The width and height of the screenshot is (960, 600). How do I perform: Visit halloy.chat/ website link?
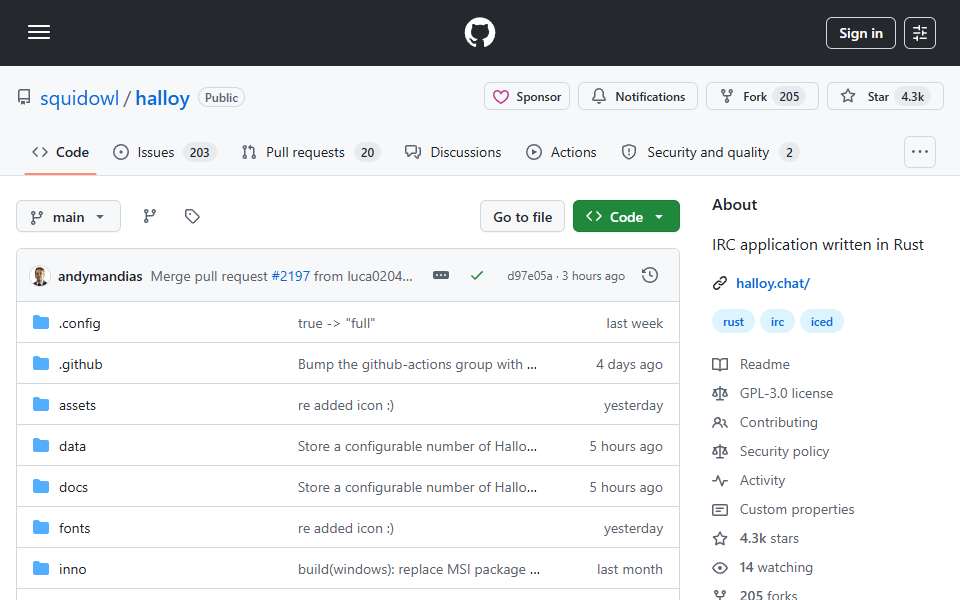pyautogui.click(x=773, y=283)
